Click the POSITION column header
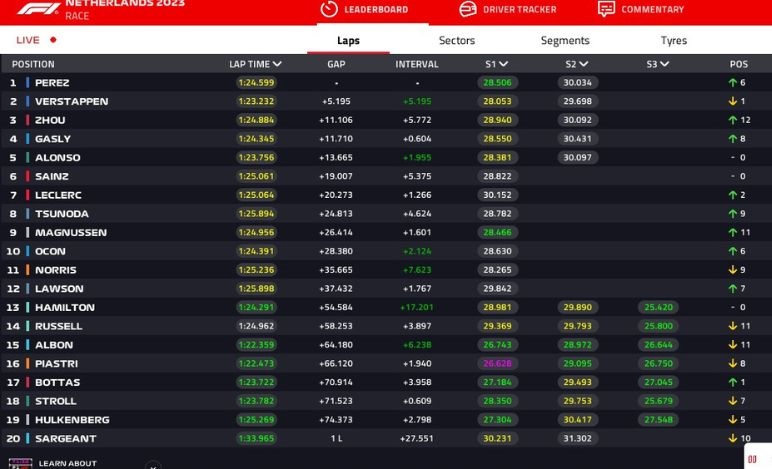772x469 pixels. [x=33, y=64]
